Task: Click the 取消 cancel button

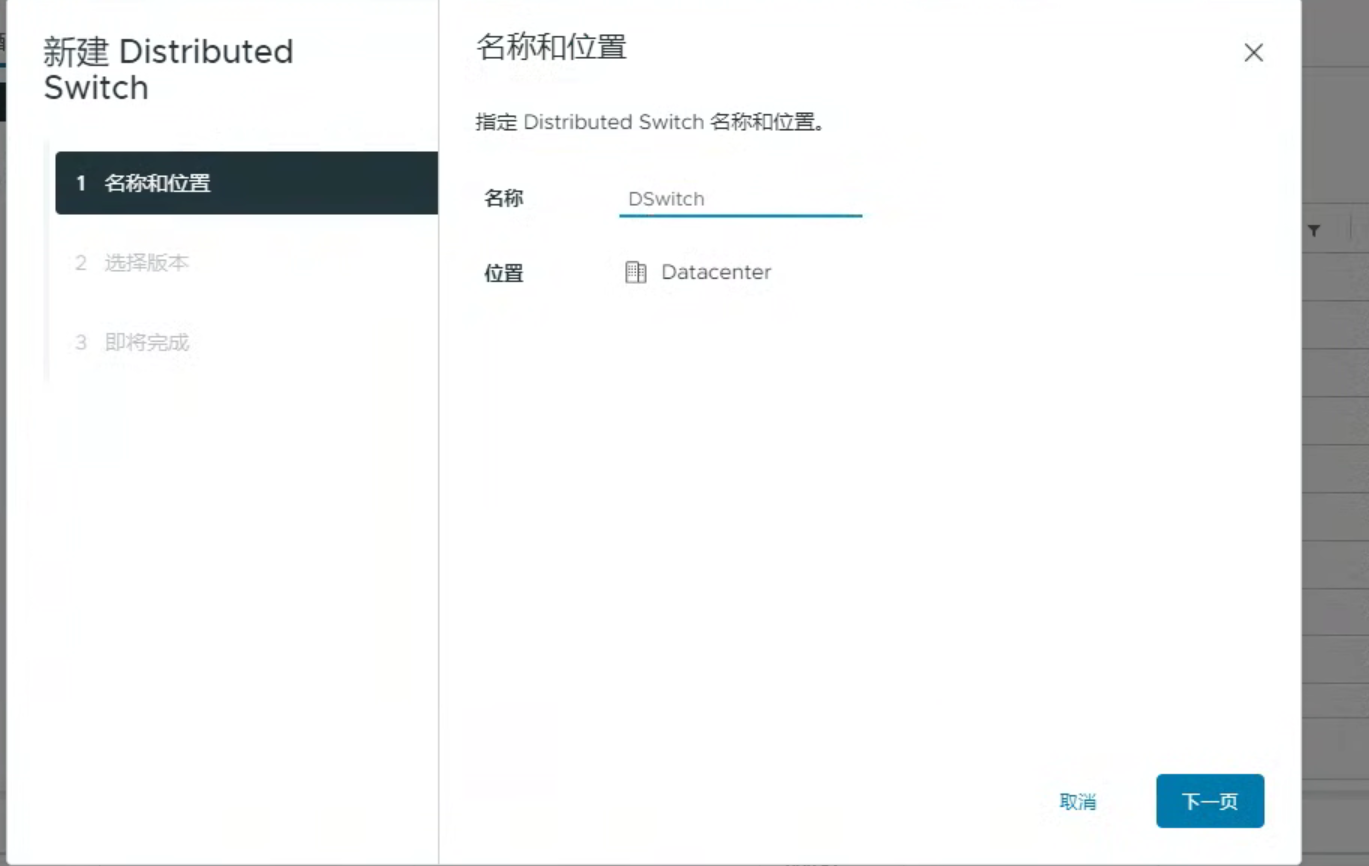Action: pos(1078,802)
